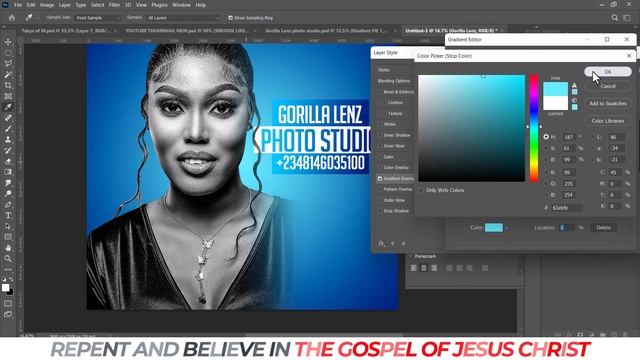Click Add to Swatches button
Screen dimensions: 640x360
click(x=608, y=104)
